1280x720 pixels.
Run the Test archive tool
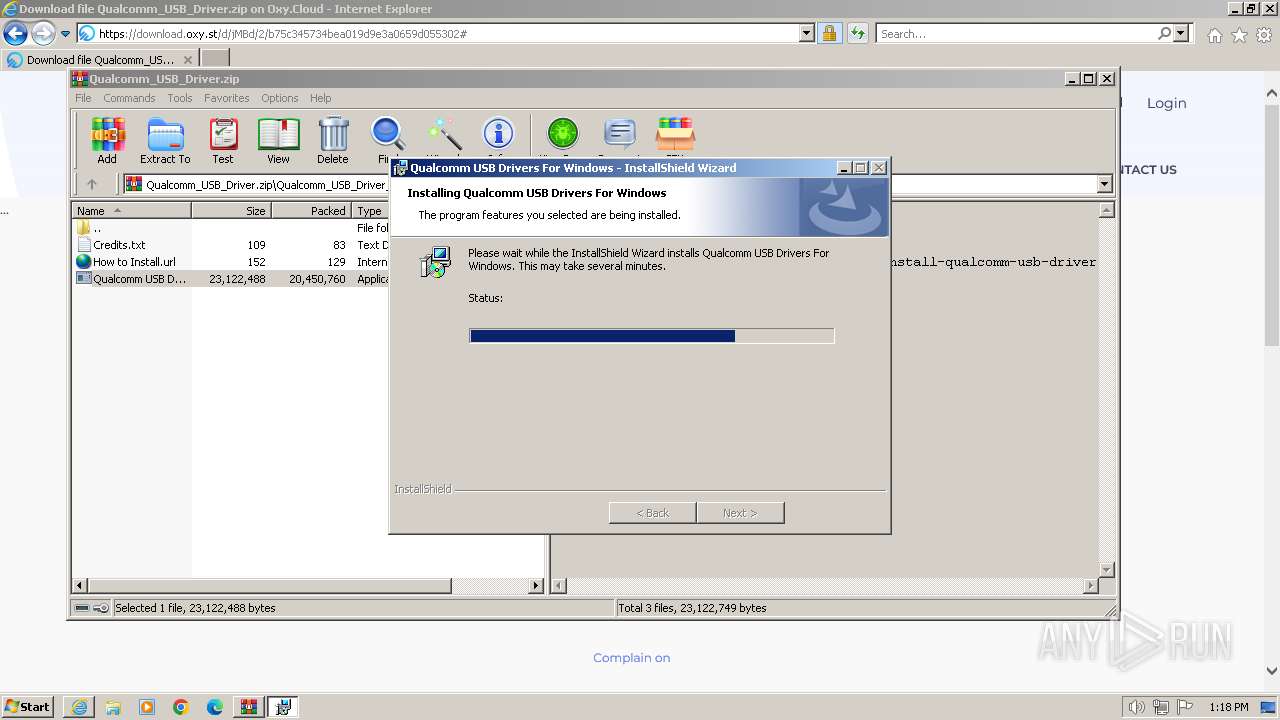pos(222,140)
